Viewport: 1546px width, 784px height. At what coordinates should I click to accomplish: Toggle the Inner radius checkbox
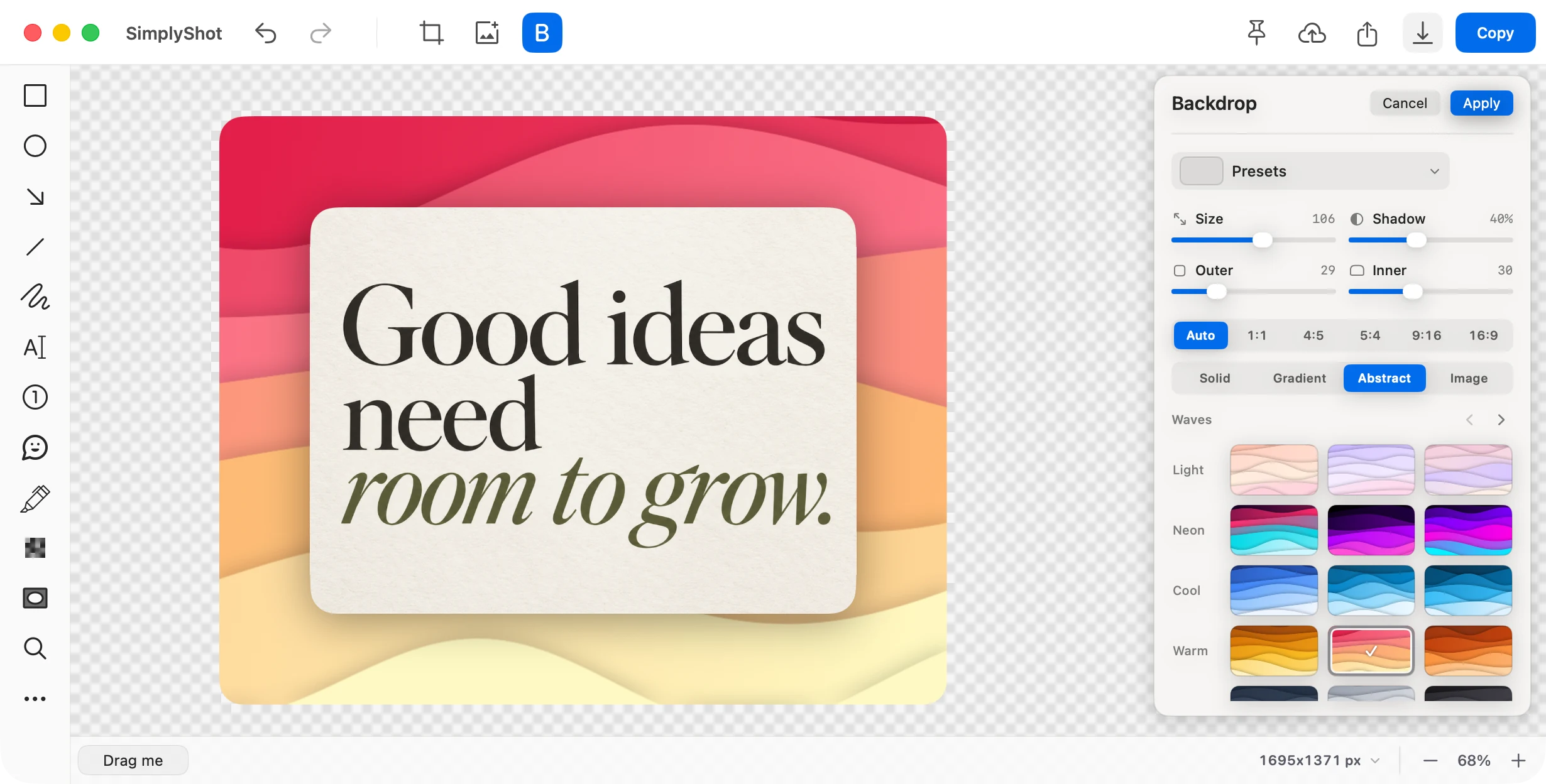[1357, 271]
